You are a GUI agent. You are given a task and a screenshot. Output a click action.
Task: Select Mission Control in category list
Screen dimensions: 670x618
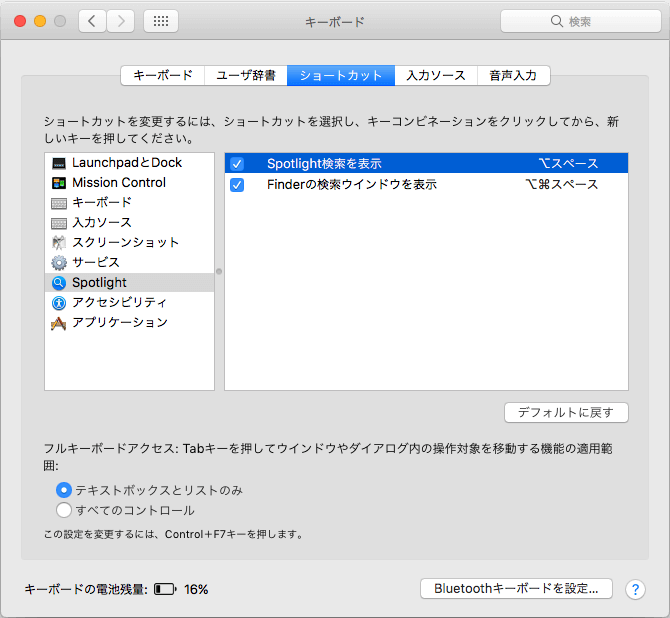(x=129, y=182)
